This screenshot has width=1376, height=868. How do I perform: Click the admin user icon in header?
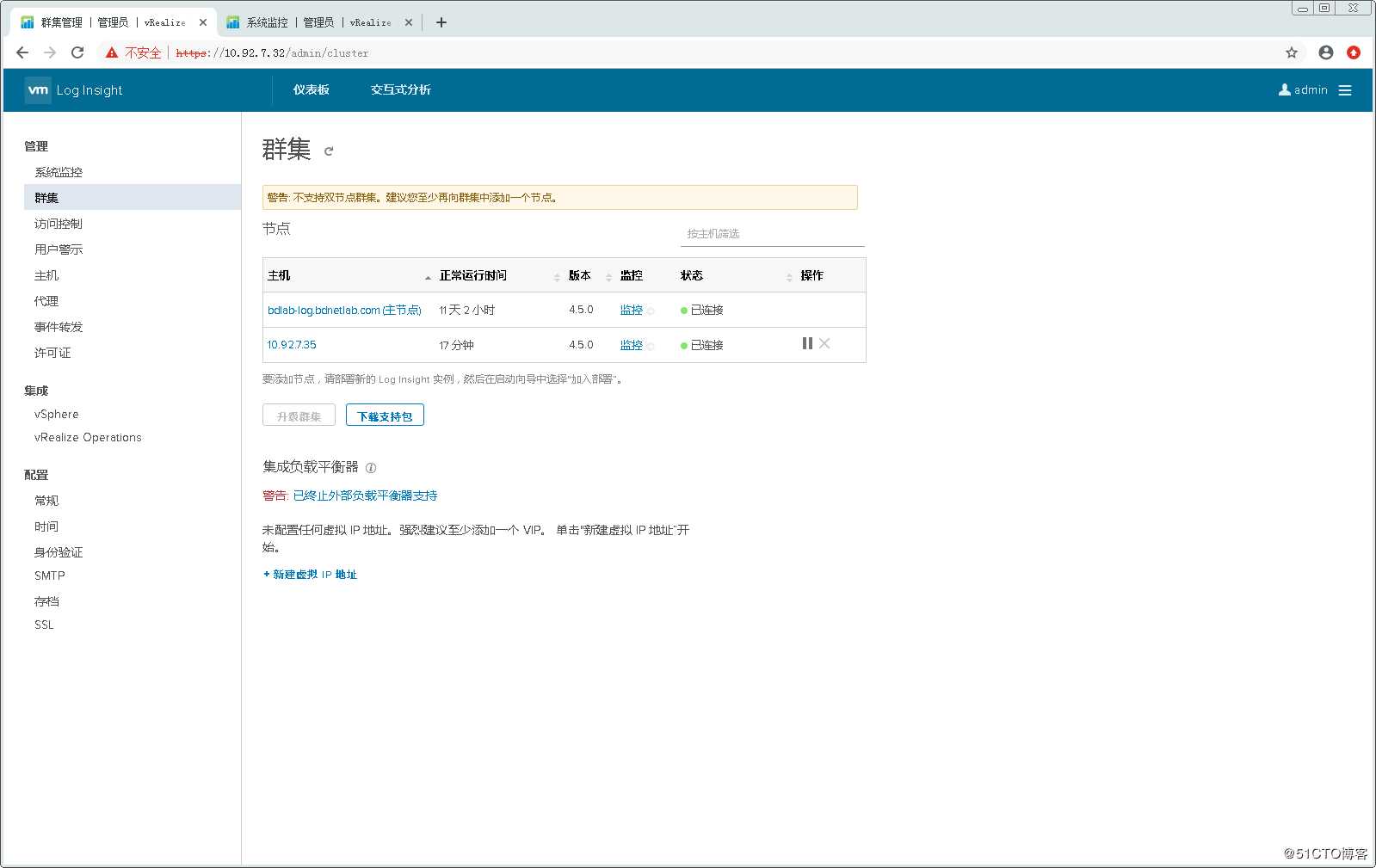(x=1285, y=89)
